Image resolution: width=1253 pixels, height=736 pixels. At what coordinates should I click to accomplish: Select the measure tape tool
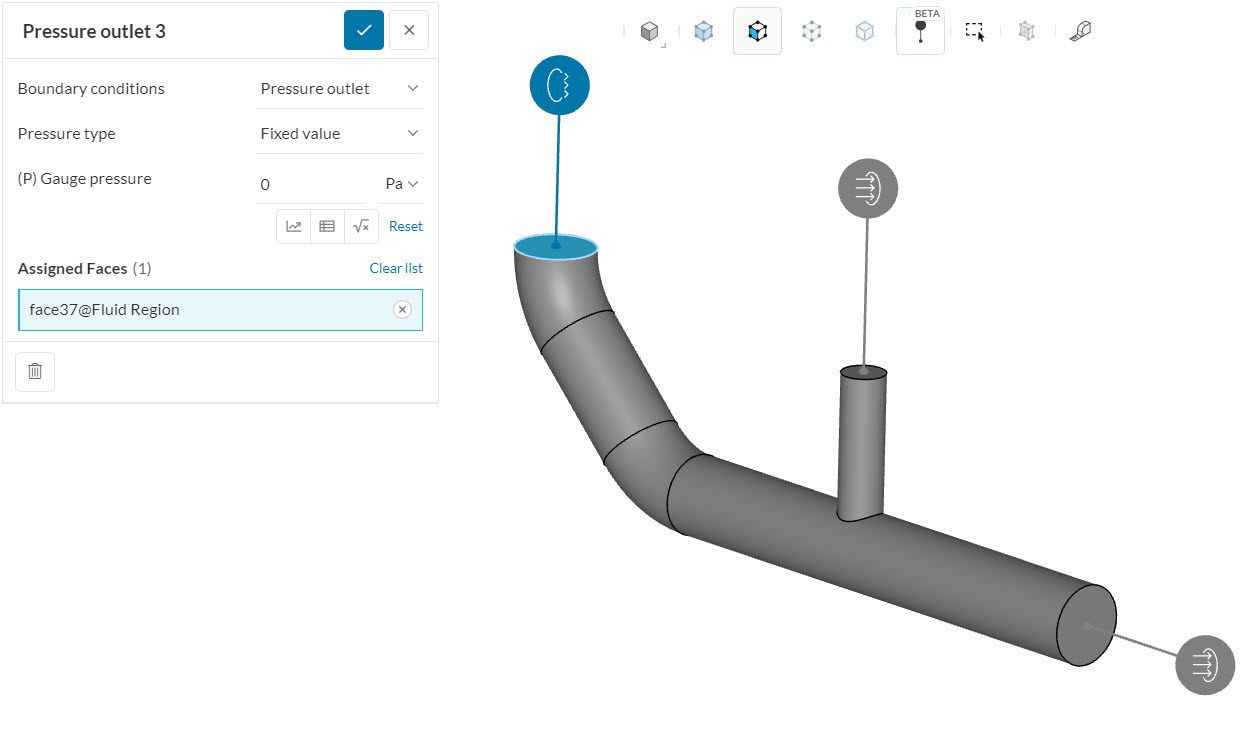[x=1080, y=31]
